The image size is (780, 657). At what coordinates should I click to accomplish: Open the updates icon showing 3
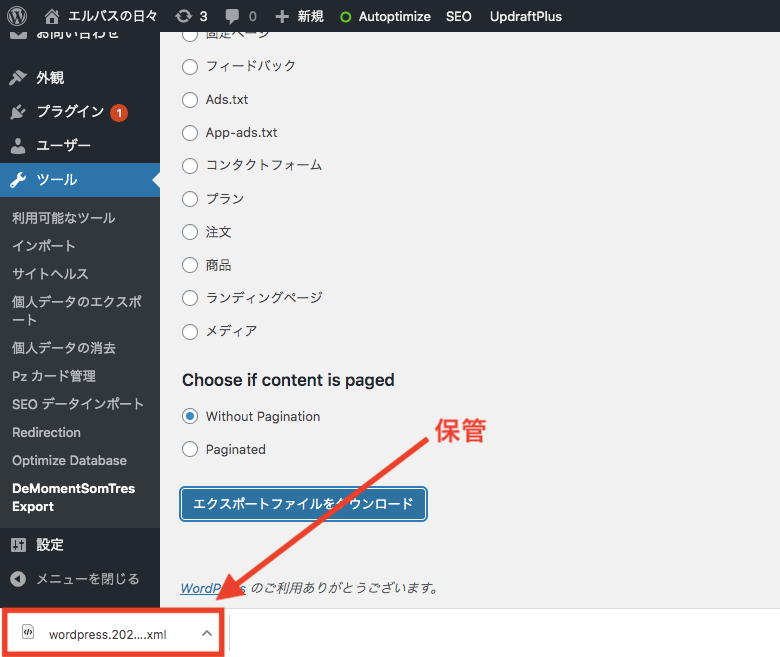tap(183, 16)
